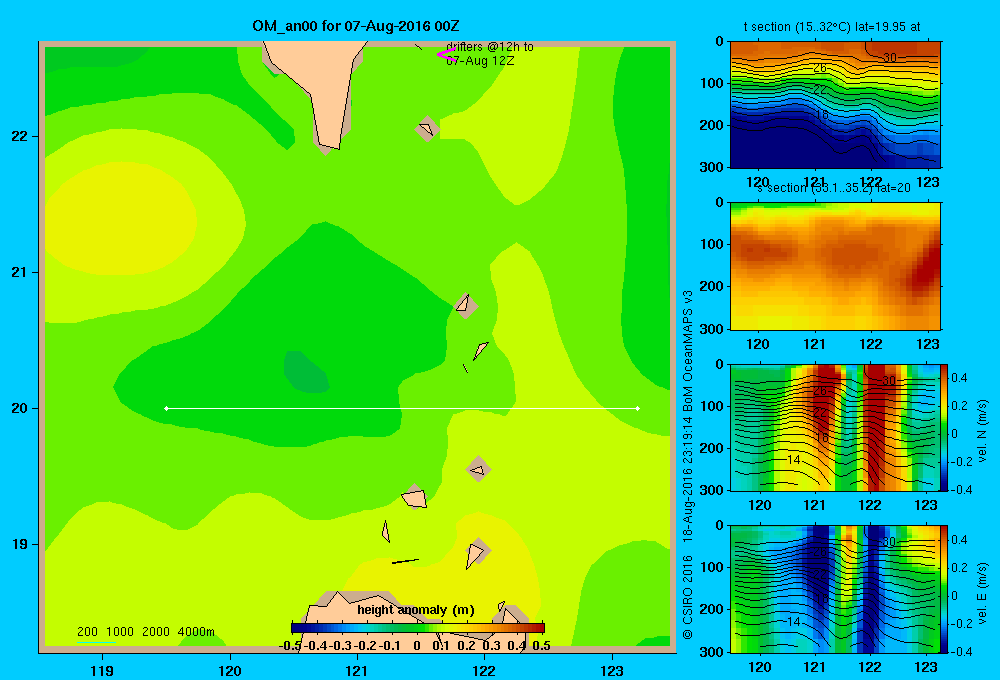Click the northward velocity section plot
Image resolution: width=1000 pixels, height=680 pixels.
pyautogui.click(x=835, y=427)
